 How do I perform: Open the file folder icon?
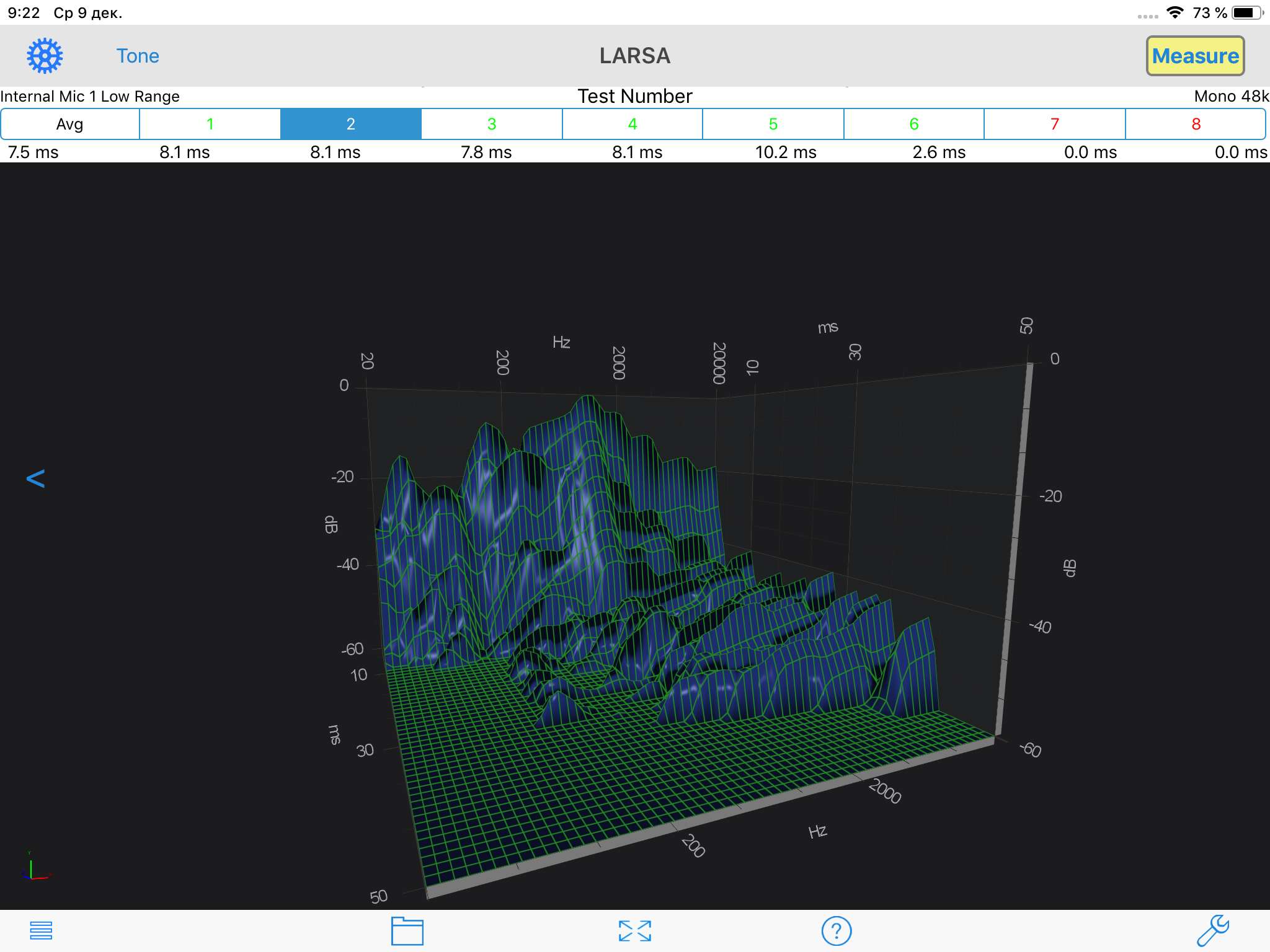(407, 931)
